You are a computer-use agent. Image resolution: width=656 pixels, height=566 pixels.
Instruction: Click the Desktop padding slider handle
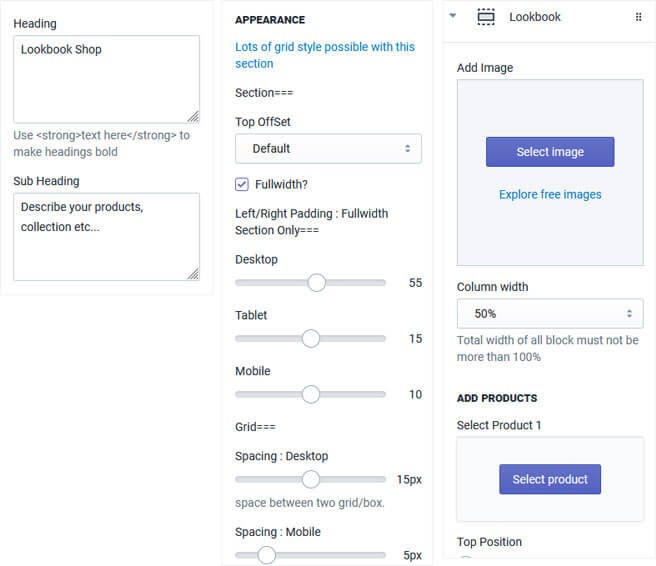[x=317, y=283]
